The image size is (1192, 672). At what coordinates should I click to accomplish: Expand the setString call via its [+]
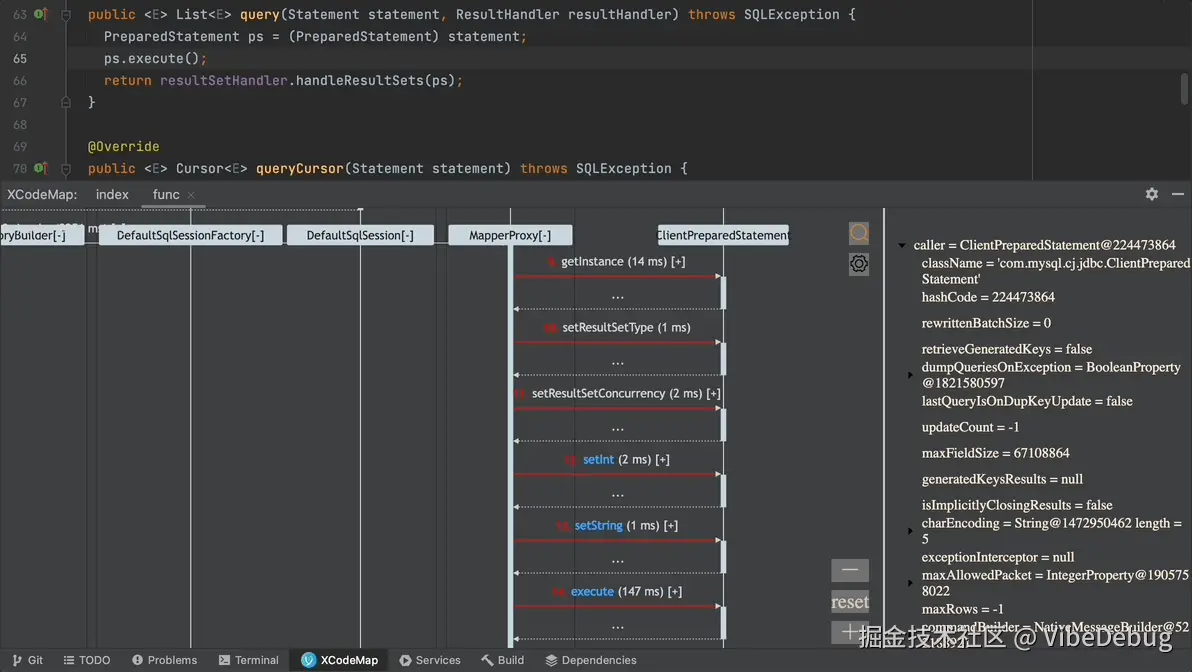click(670, 526)
